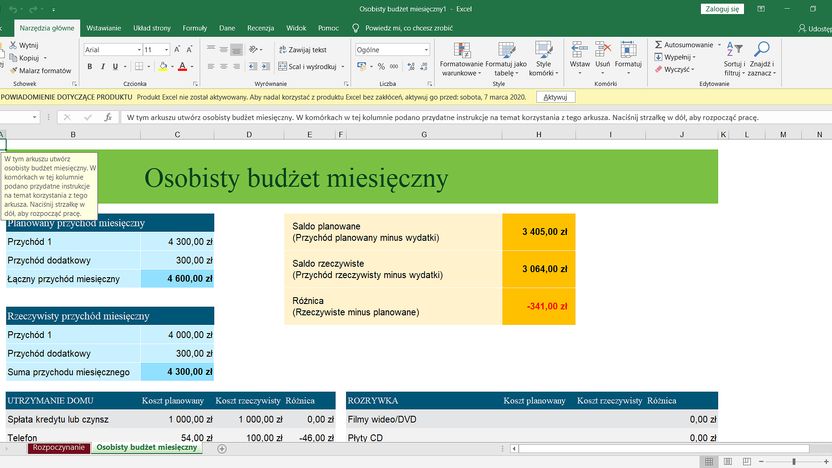Open the Formuły ribbon tab
The width and height of the screenshot is (832, 468).
coord(195,28)
